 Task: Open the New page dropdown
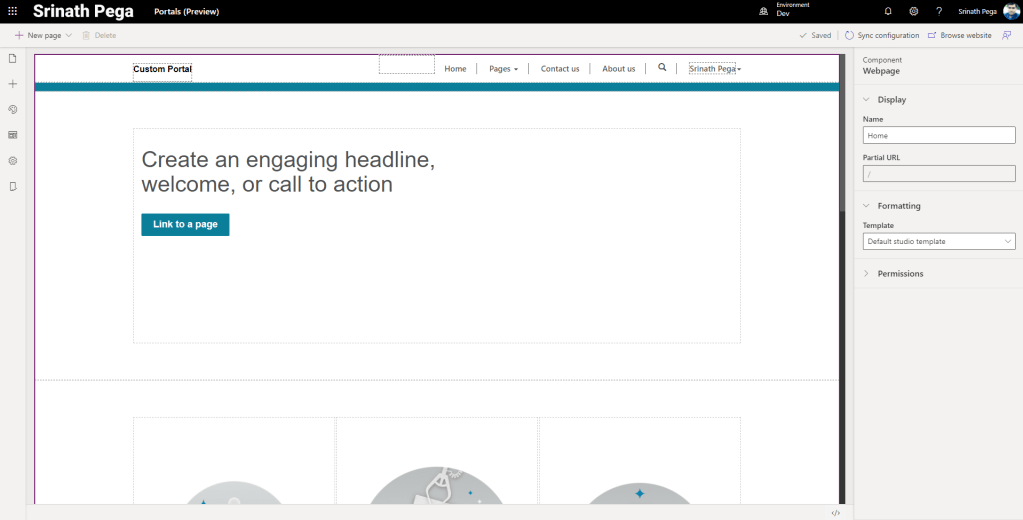point(68,35)
